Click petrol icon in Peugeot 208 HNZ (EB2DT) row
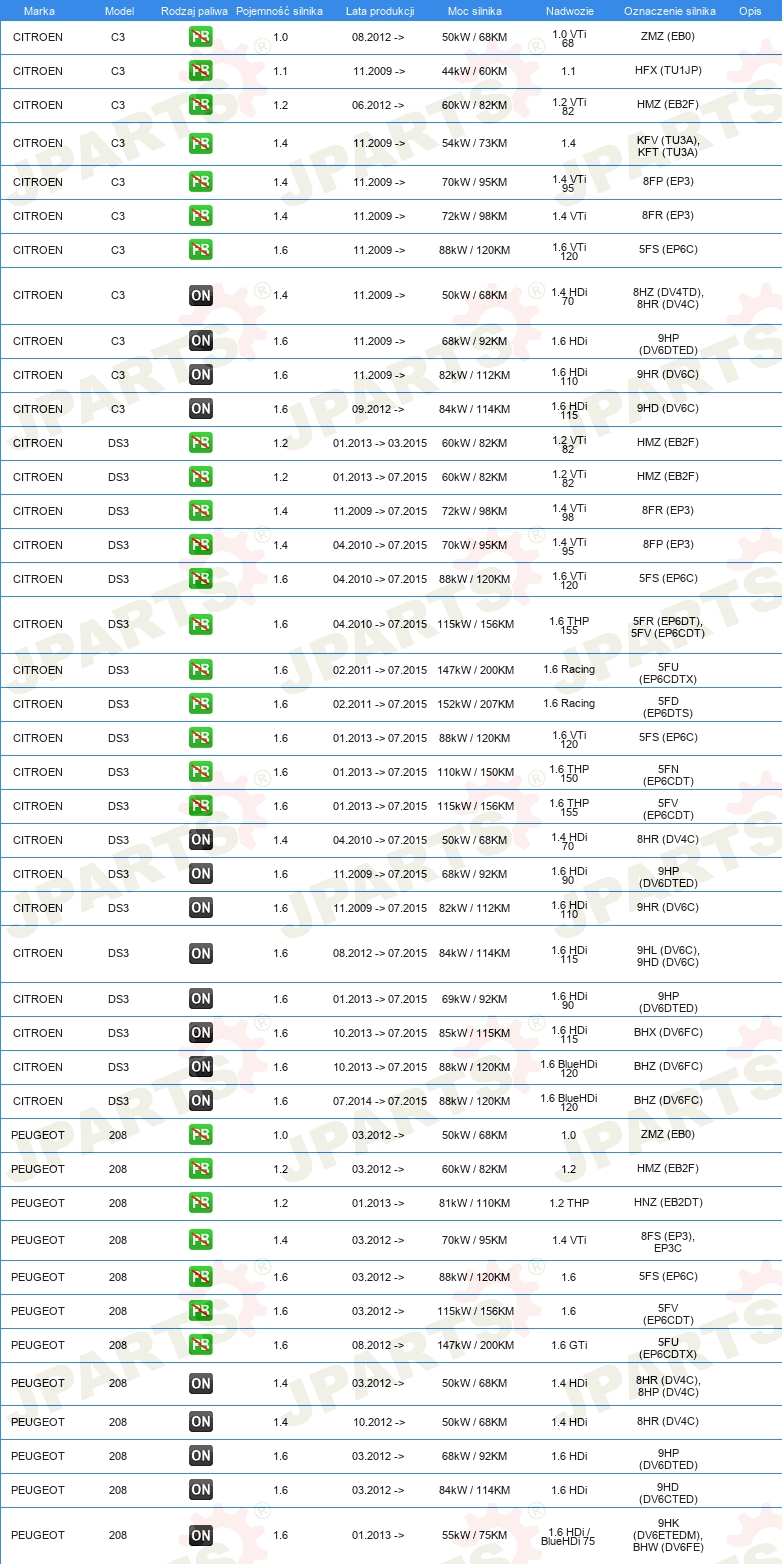Image resolution: width=782 pixels, height=1564 pixels. pos(201,1203)
